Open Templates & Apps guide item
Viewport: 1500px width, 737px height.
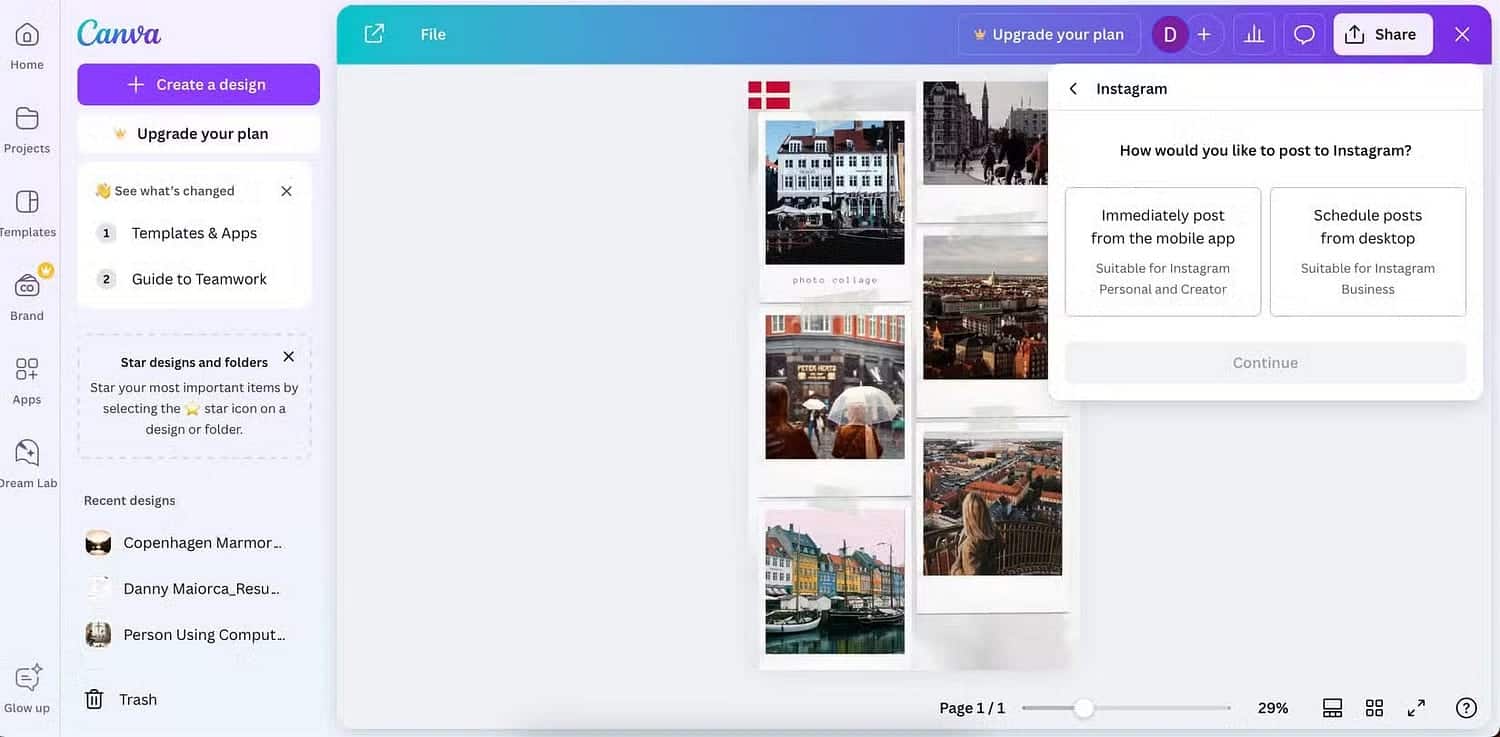tap(194, 233)
